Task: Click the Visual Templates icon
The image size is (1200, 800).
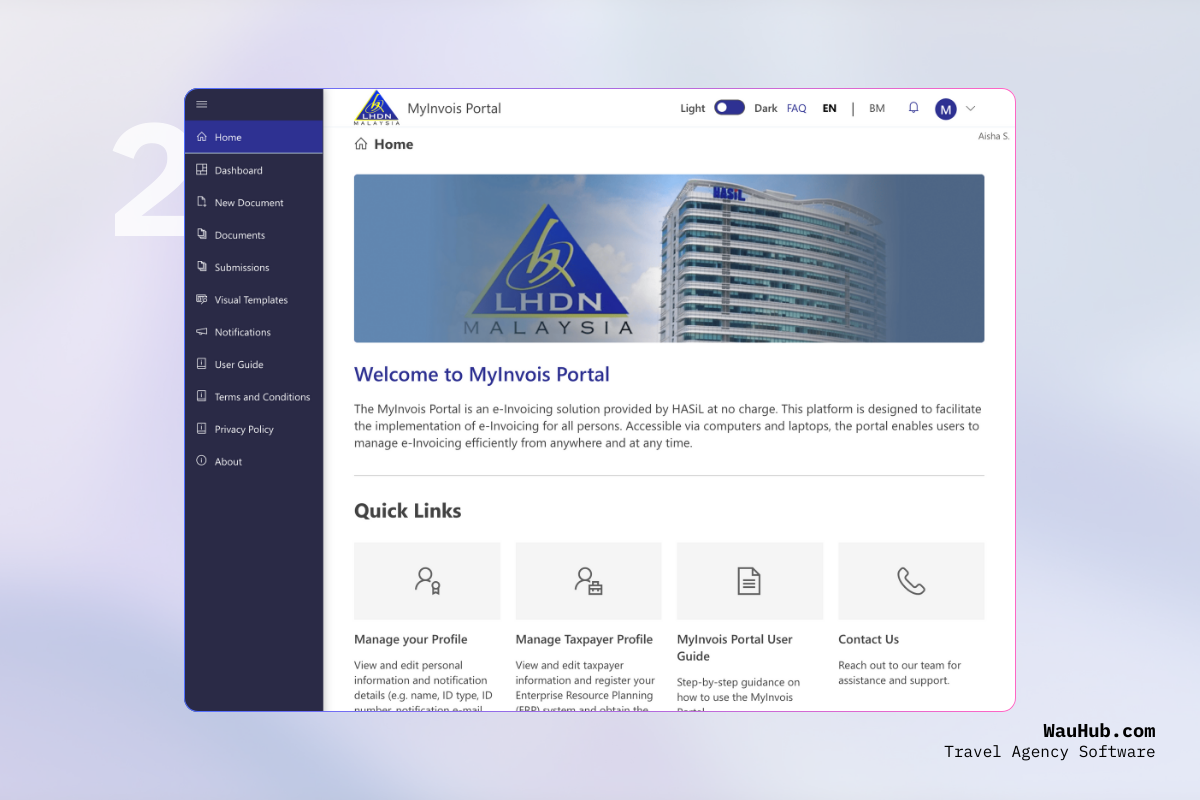Action: [x=201, y=299]
